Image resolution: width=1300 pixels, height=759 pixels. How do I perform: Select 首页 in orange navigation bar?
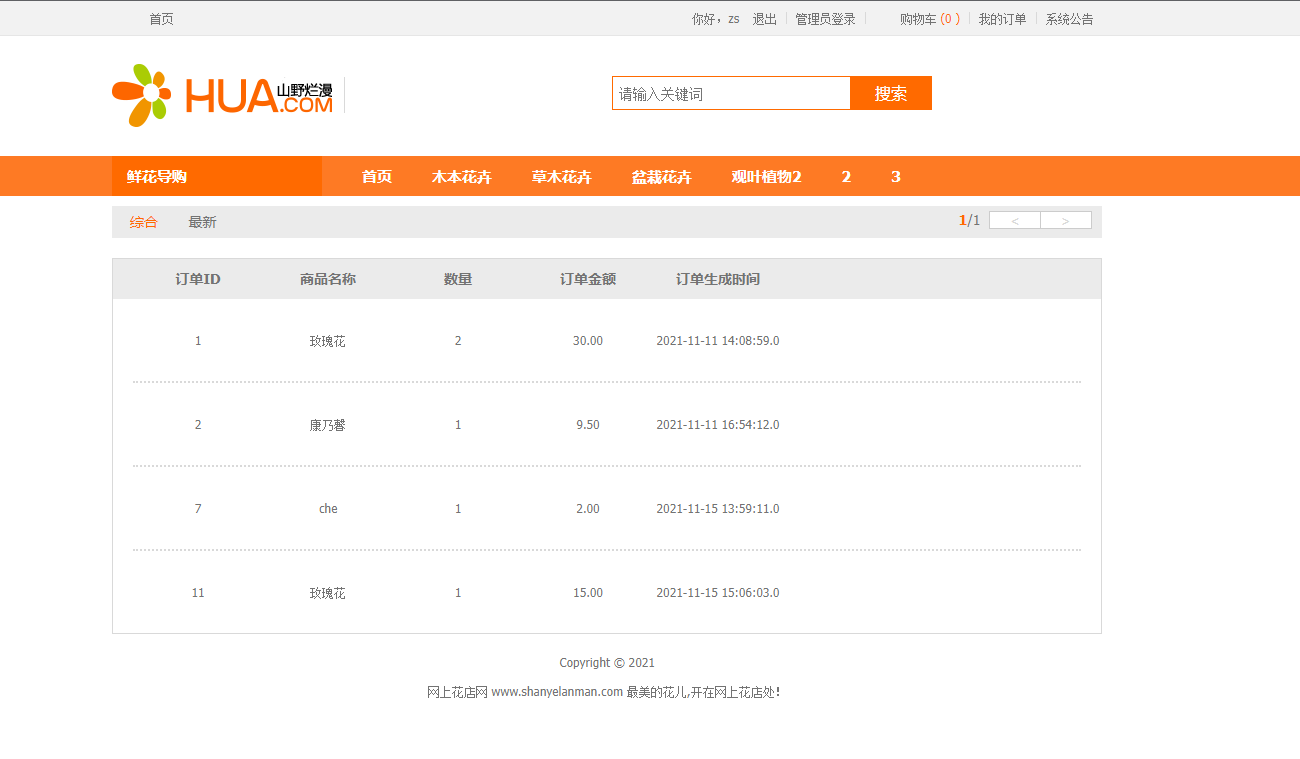pos(377,177)
